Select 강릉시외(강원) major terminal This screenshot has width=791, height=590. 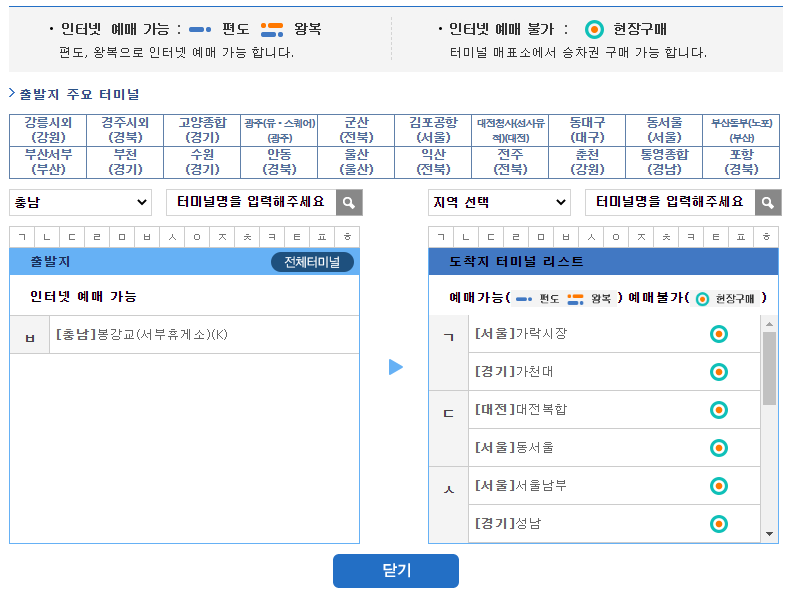(x=48, y=130)
